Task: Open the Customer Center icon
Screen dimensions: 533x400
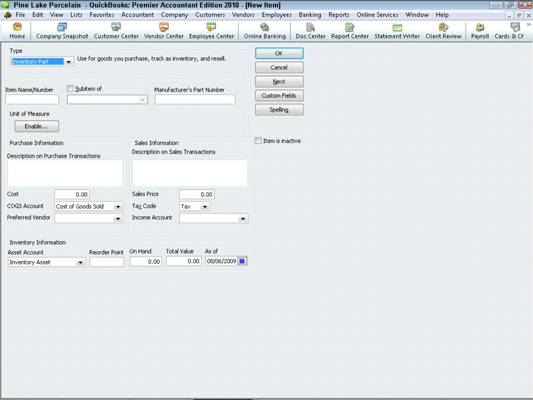Action: (116, 31)
